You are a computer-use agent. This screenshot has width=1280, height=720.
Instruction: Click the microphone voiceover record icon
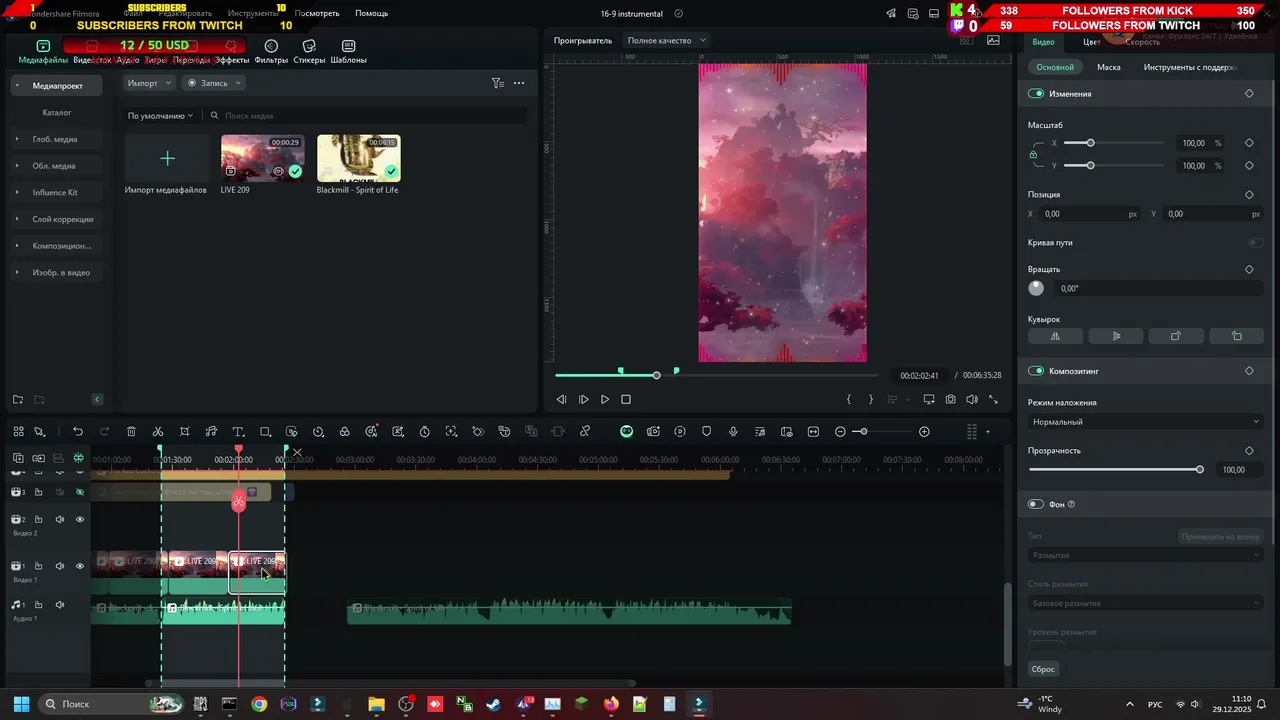pyautogui.click(x=733, y=432)
